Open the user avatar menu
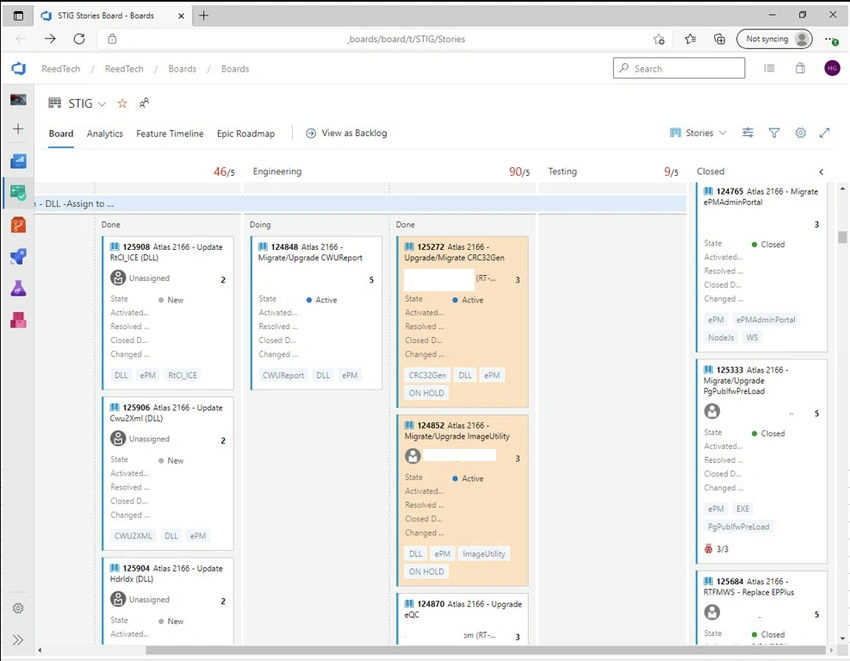 pos(832,68)
